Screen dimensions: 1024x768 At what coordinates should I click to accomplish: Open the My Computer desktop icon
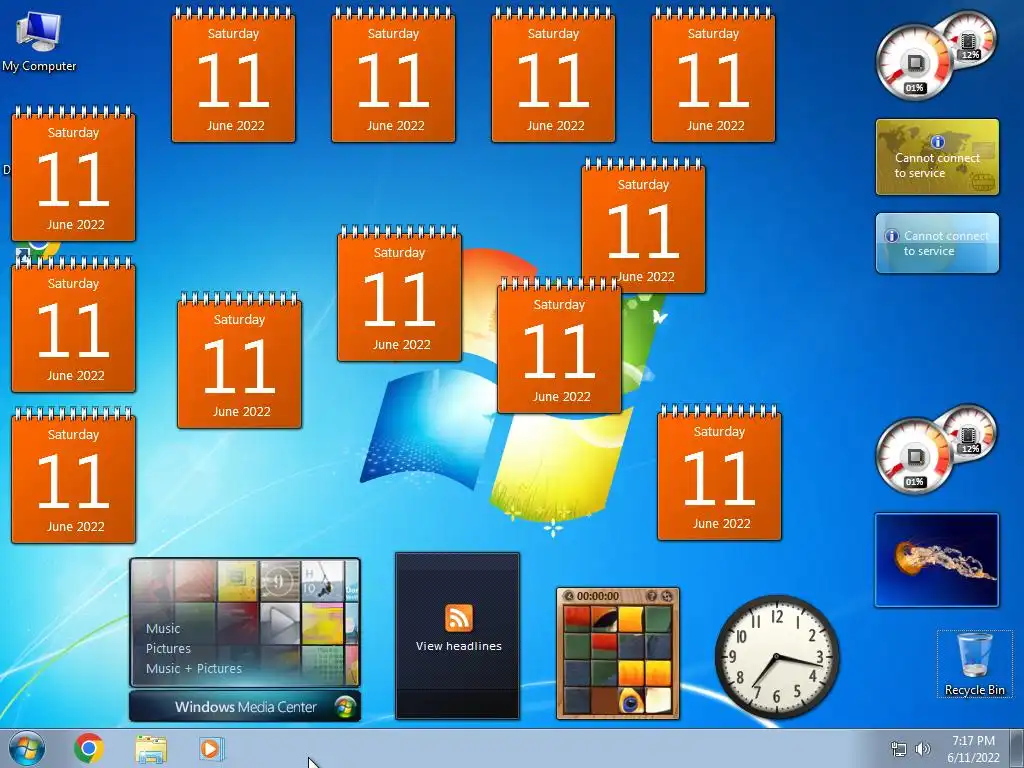click(39, 40)
